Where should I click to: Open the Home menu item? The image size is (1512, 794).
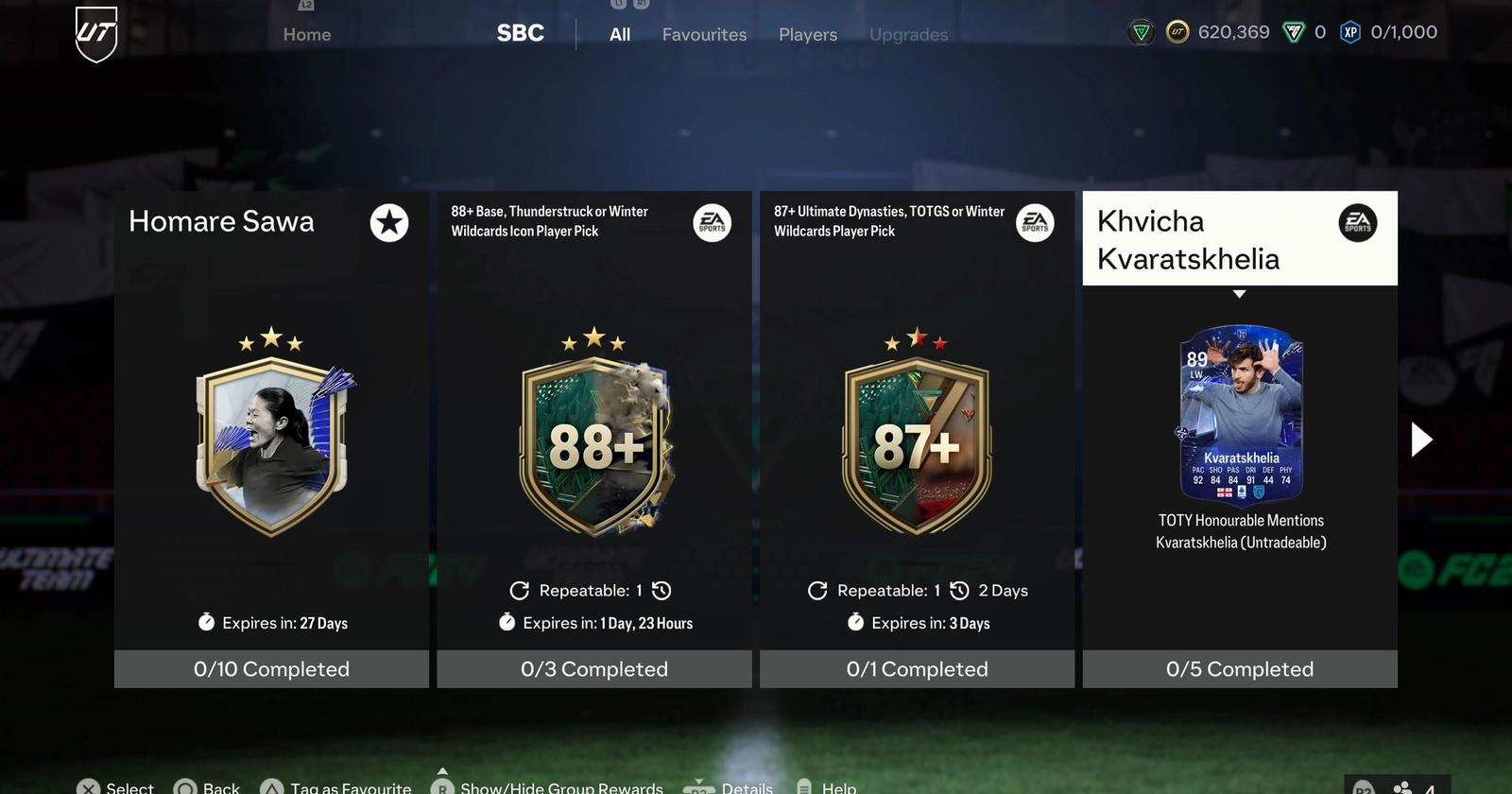point(307,35)
